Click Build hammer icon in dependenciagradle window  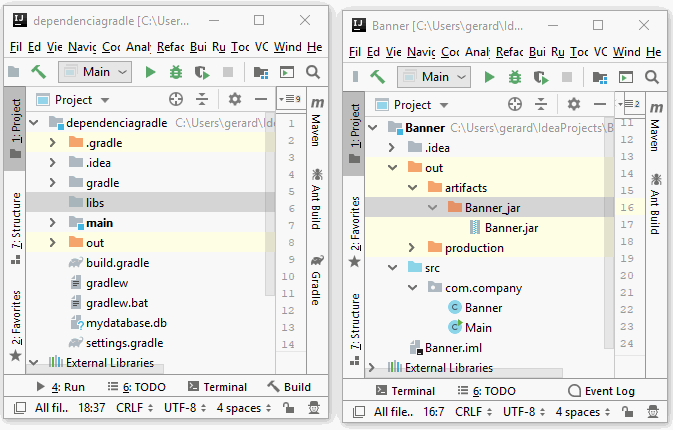(40, 72)
